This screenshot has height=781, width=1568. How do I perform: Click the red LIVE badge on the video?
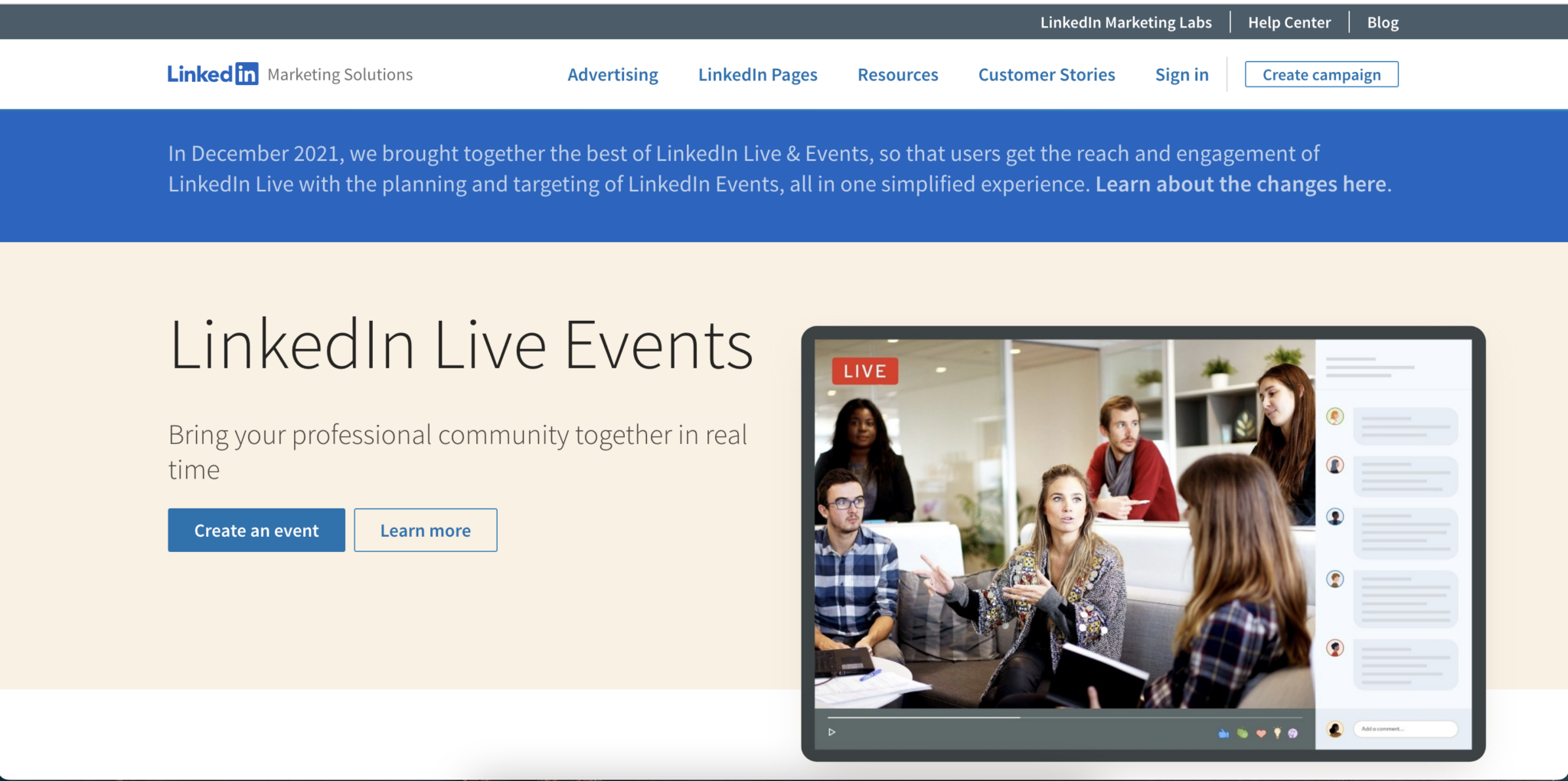[865, 371]
